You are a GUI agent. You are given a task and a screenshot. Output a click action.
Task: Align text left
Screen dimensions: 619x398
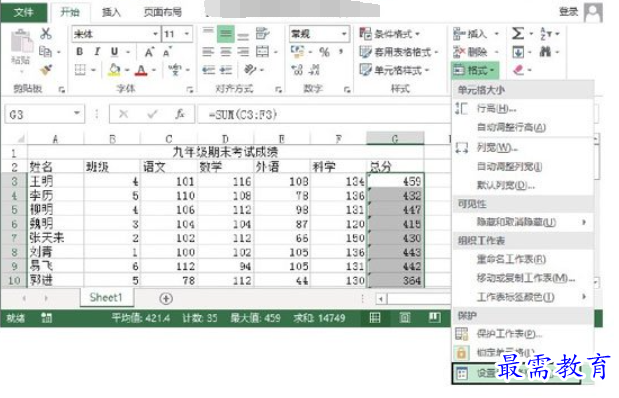click(x=208, y=52)
